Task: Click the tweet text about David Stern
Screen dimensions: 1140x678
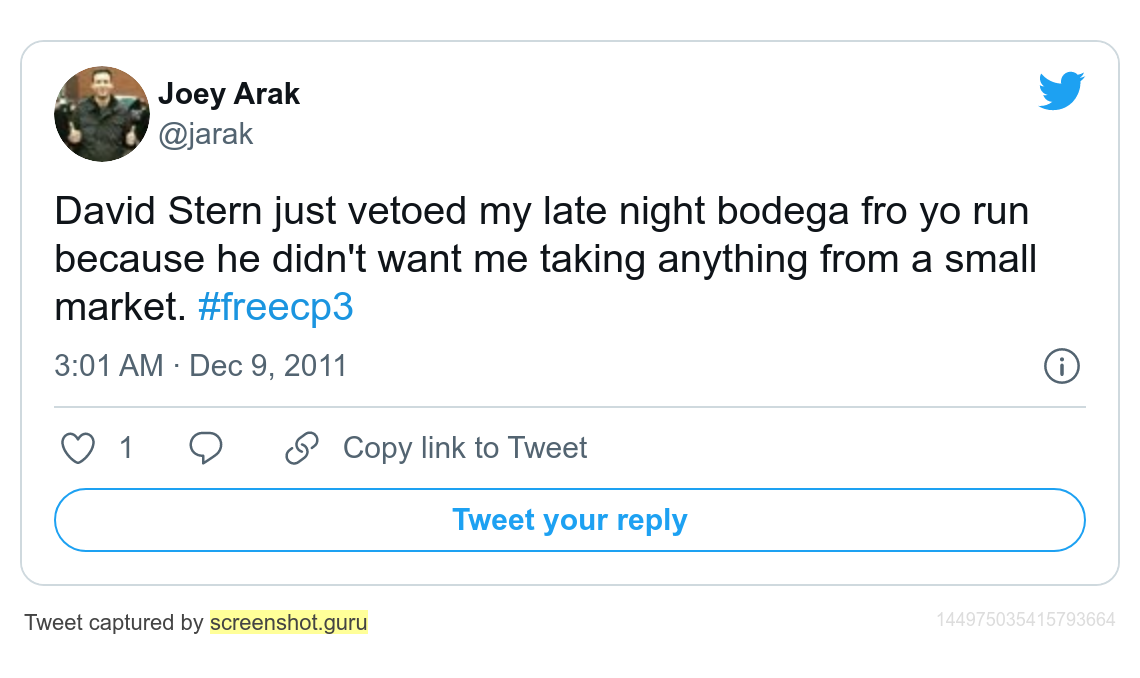Action: pos(545,258)
